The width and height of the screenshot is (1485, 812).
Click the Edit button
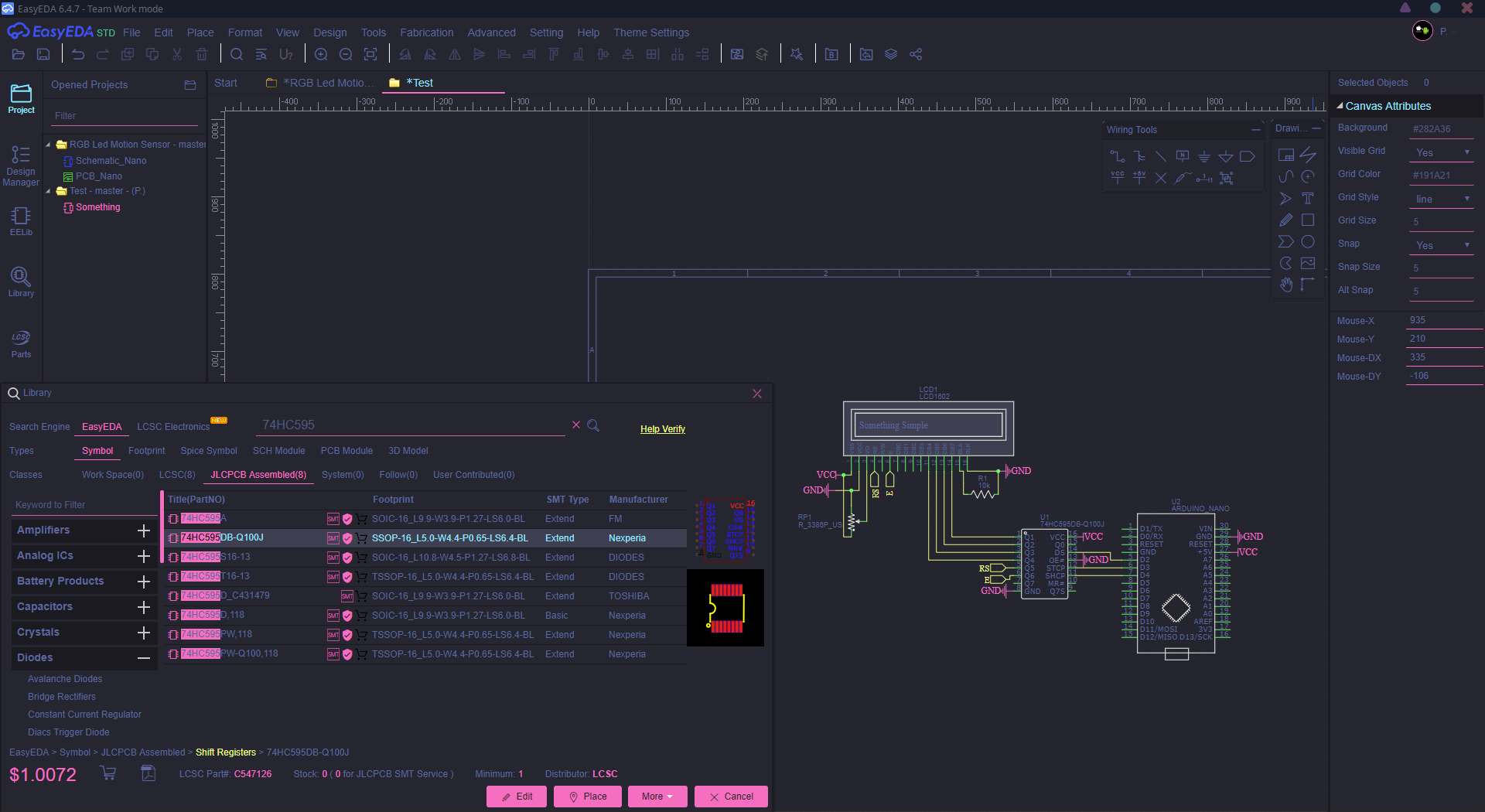point(517,797)
